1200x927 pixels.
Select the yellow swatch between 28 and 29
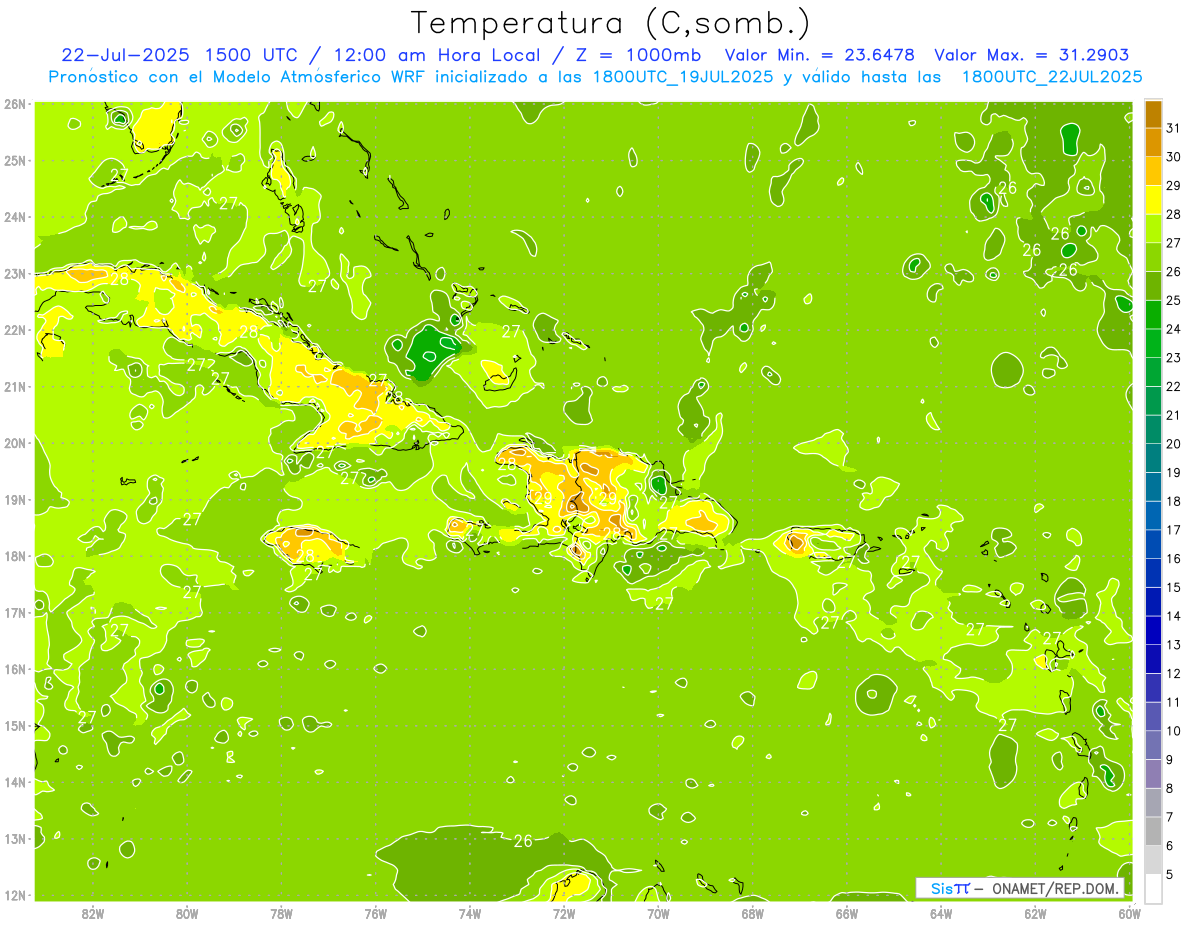pos(1153,200)
